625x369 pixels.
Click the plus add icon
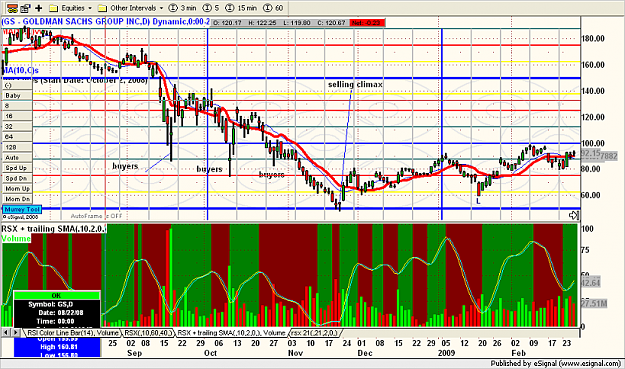pyautogui.click(x=39, y=8)
